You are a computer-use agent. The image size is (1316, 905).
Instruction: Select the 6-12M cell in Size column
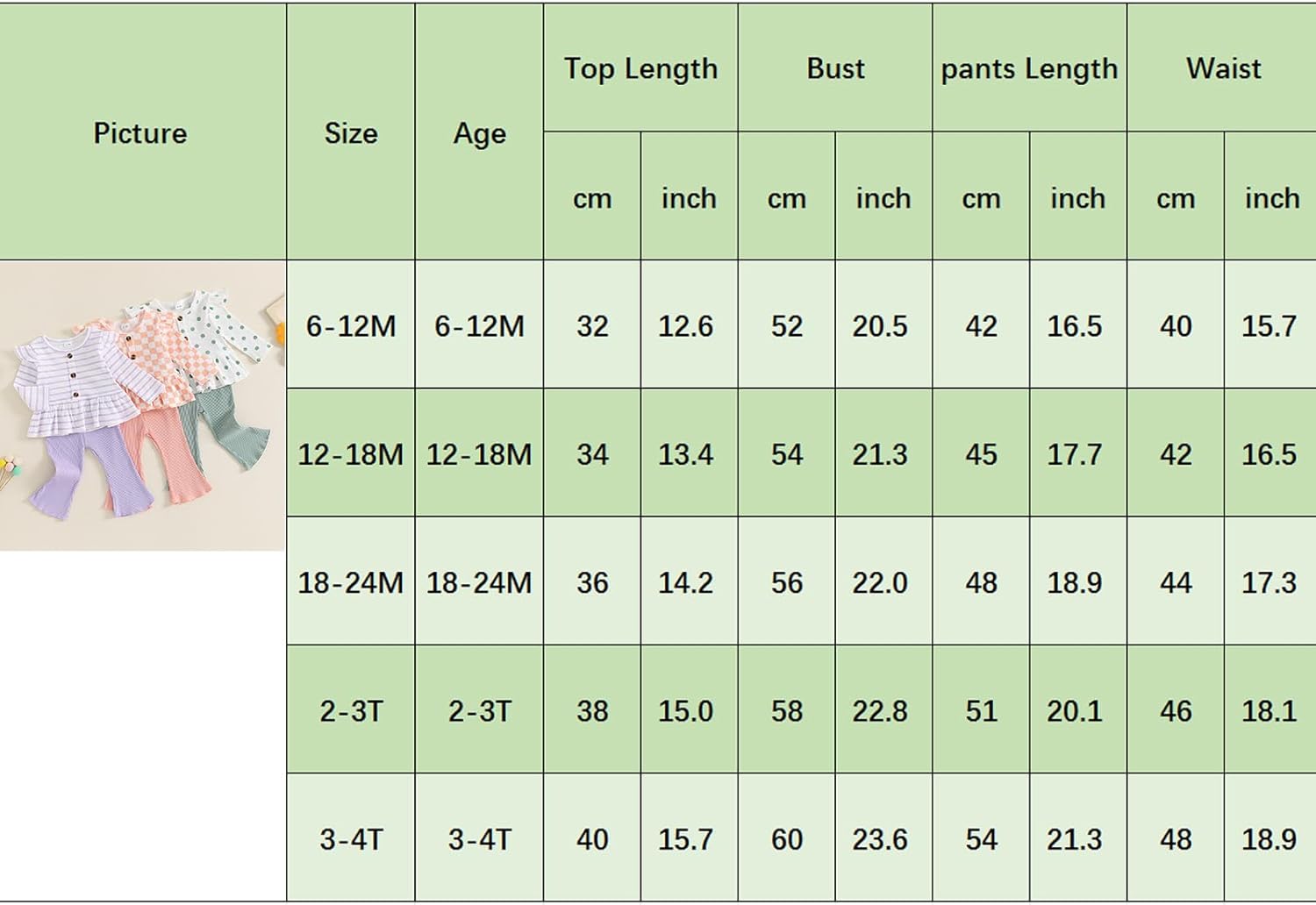pos(351,326)
